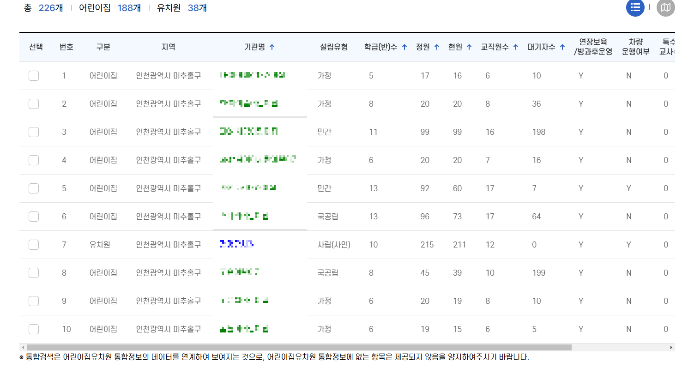Click the waiting count 64 in row 6
700x368 pixels.
point(536,216)
